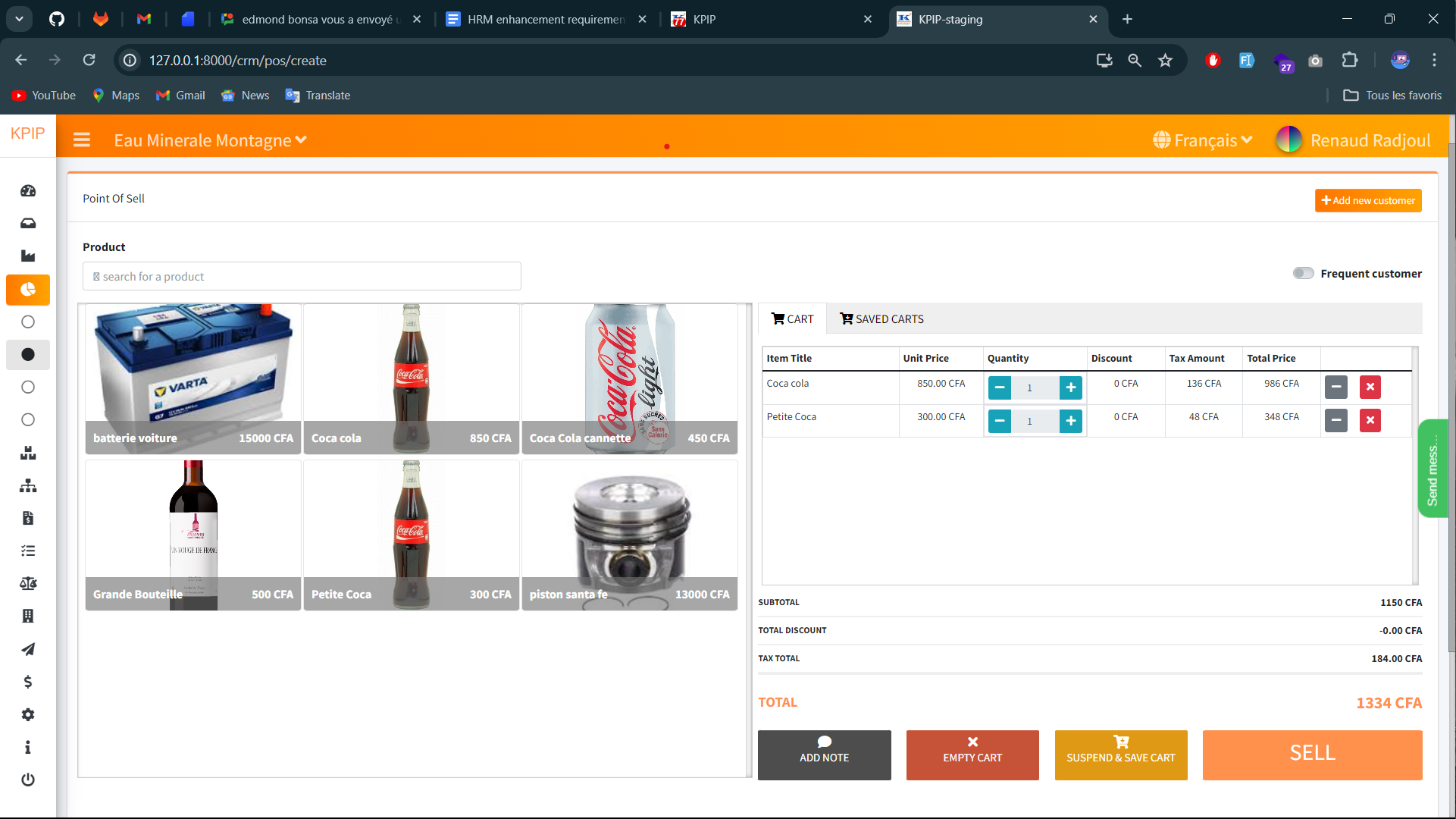Open the tasks checklist icon in sidebar
This screenshot has width=1456, height=819.
(x=28, y=551)
